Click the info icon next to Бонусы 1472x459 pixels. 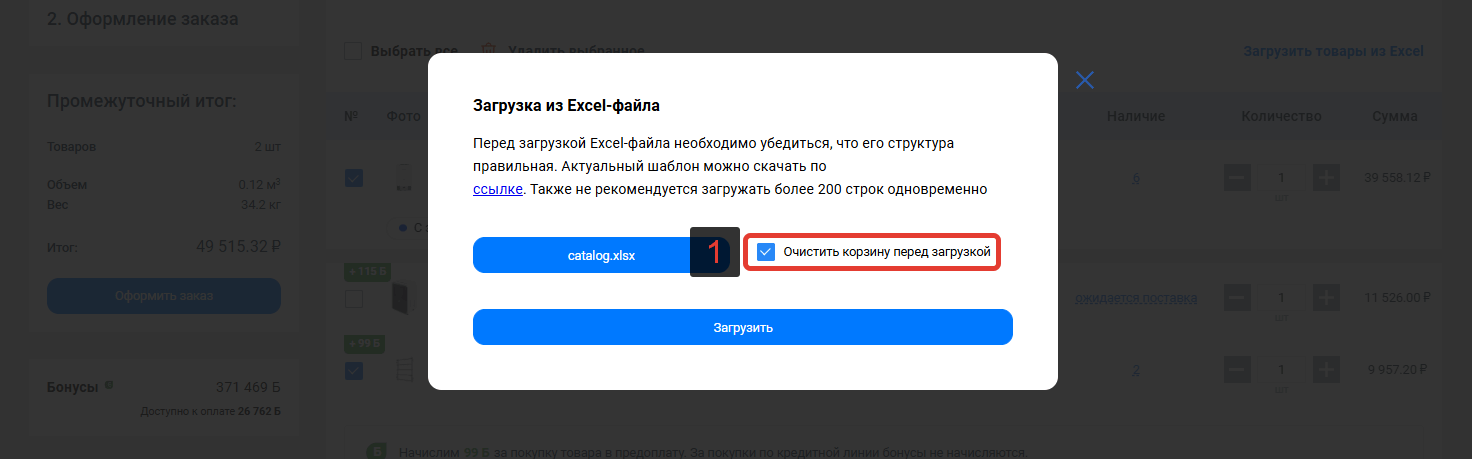pos(109,386)
